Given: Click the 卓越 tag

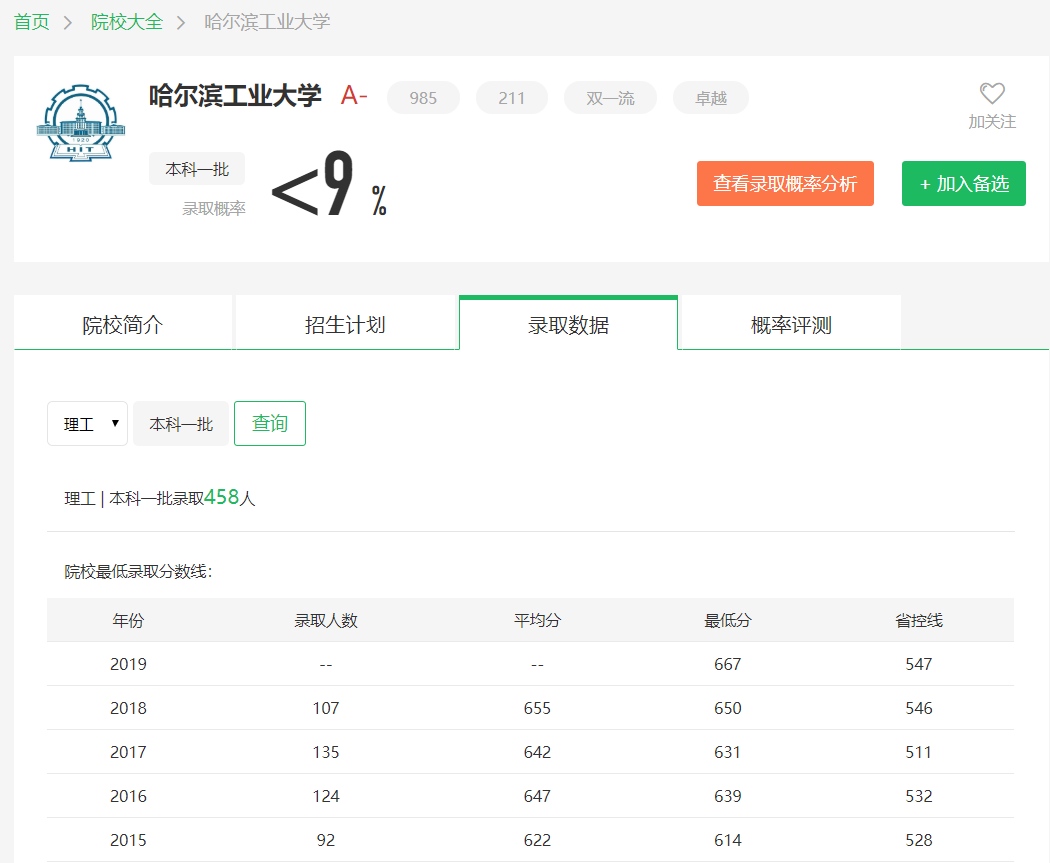Looking at the screenshot, I should click(x=710, y=98).
